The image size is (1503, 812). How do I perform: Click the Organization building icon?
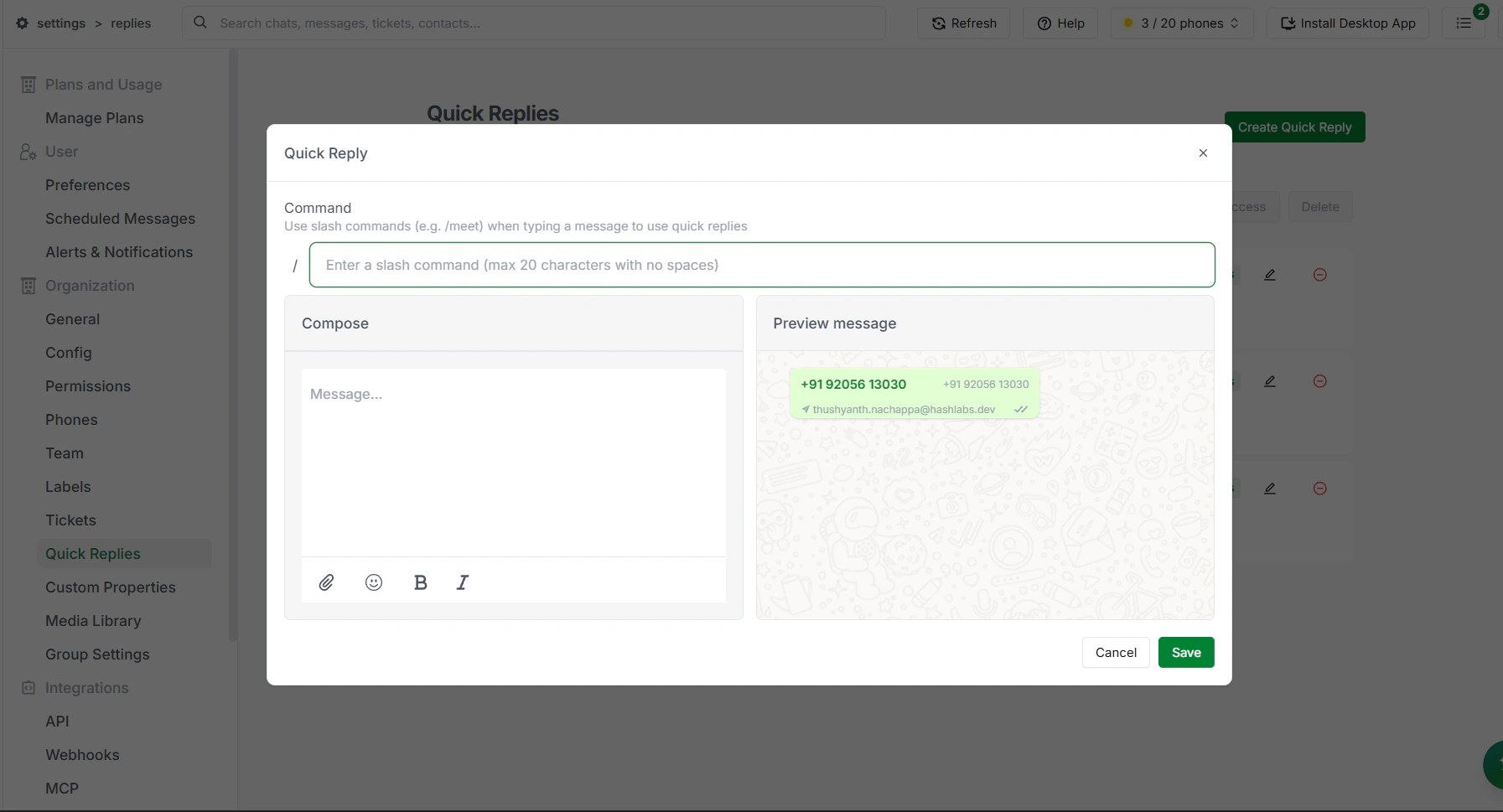tap(29, 286)
